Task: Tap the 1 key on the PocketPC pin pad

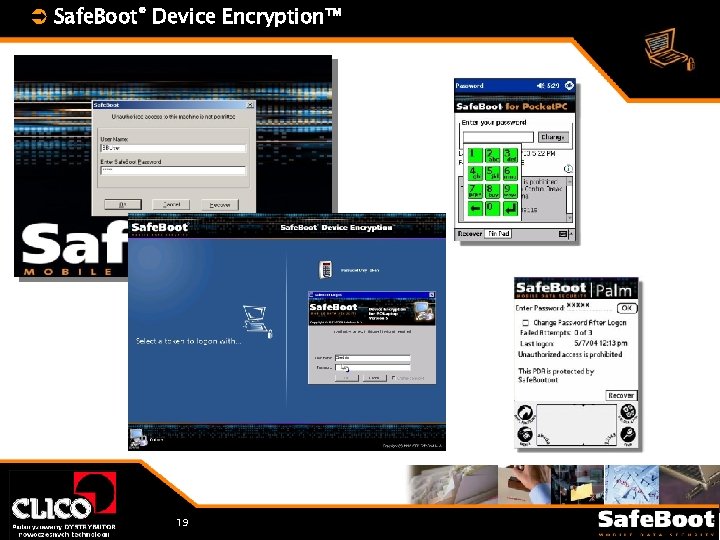Action: pos(475,155)
